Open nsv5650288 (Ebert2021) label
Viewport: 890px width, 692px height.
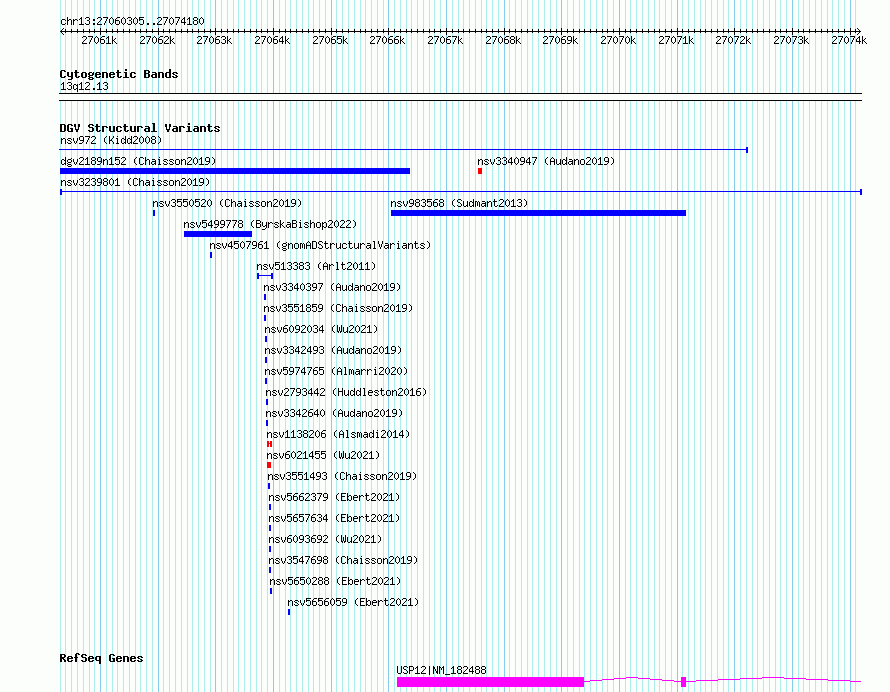[x=335, y=581]
